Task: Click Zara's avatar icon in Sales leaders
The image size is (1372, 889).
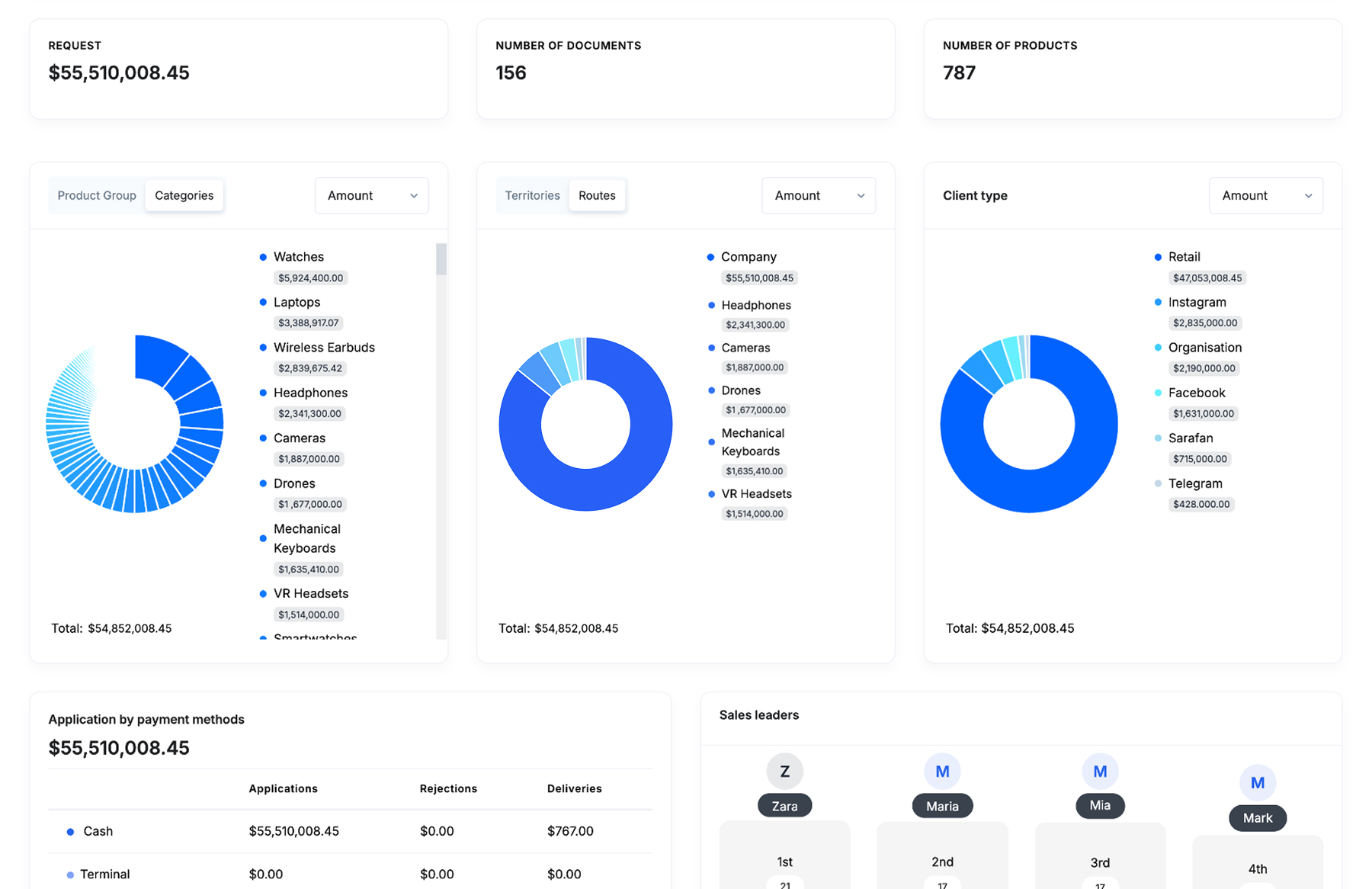Action: [x=784, y=772]
